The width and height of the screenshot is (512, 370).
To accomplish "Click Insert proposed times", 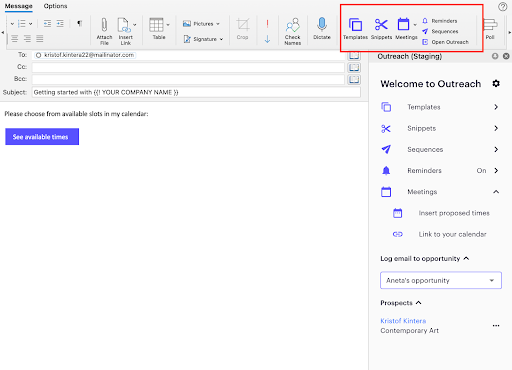I will point(454,213).
